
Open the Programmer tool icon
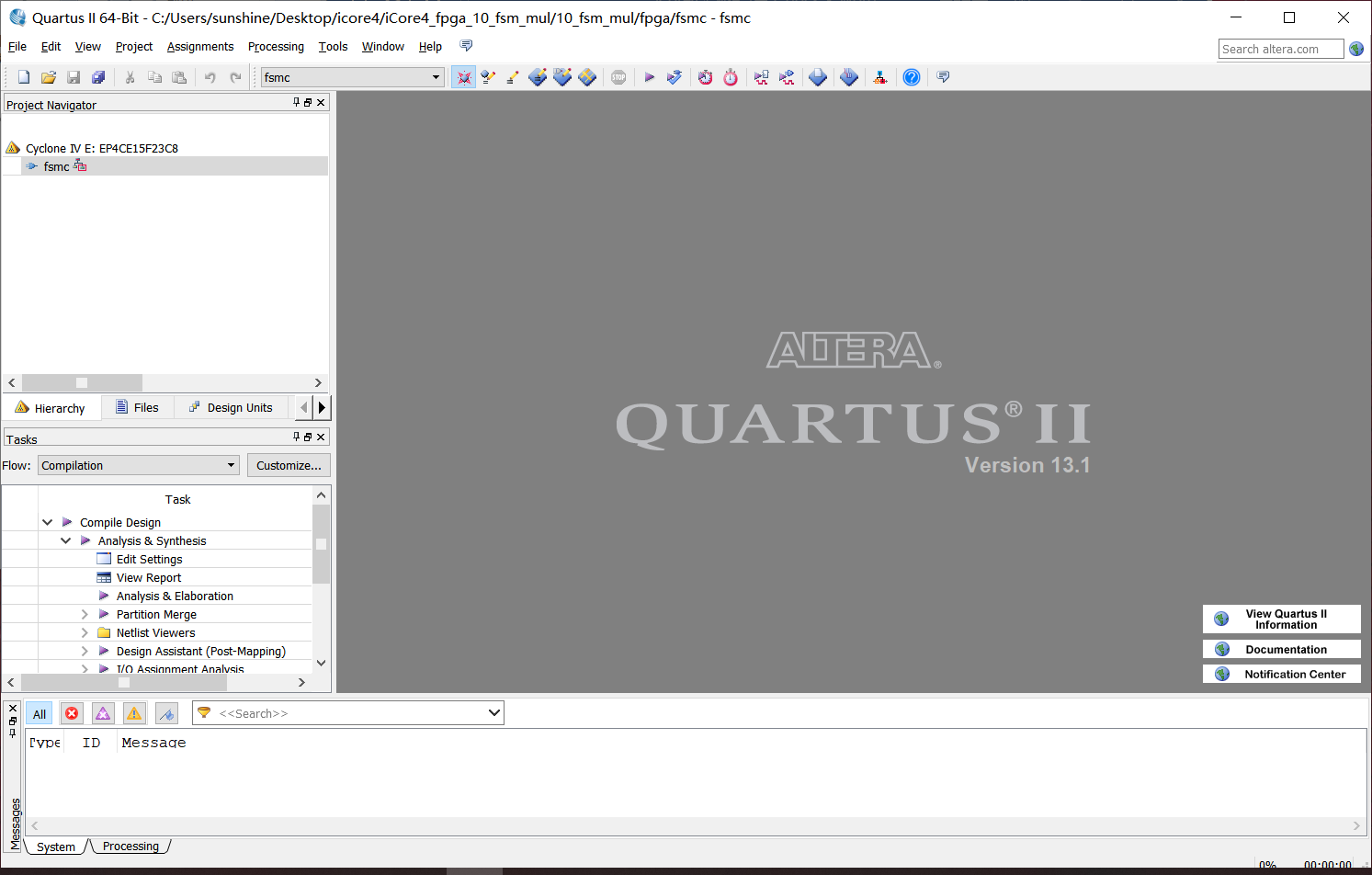click(x=849, y=77)
